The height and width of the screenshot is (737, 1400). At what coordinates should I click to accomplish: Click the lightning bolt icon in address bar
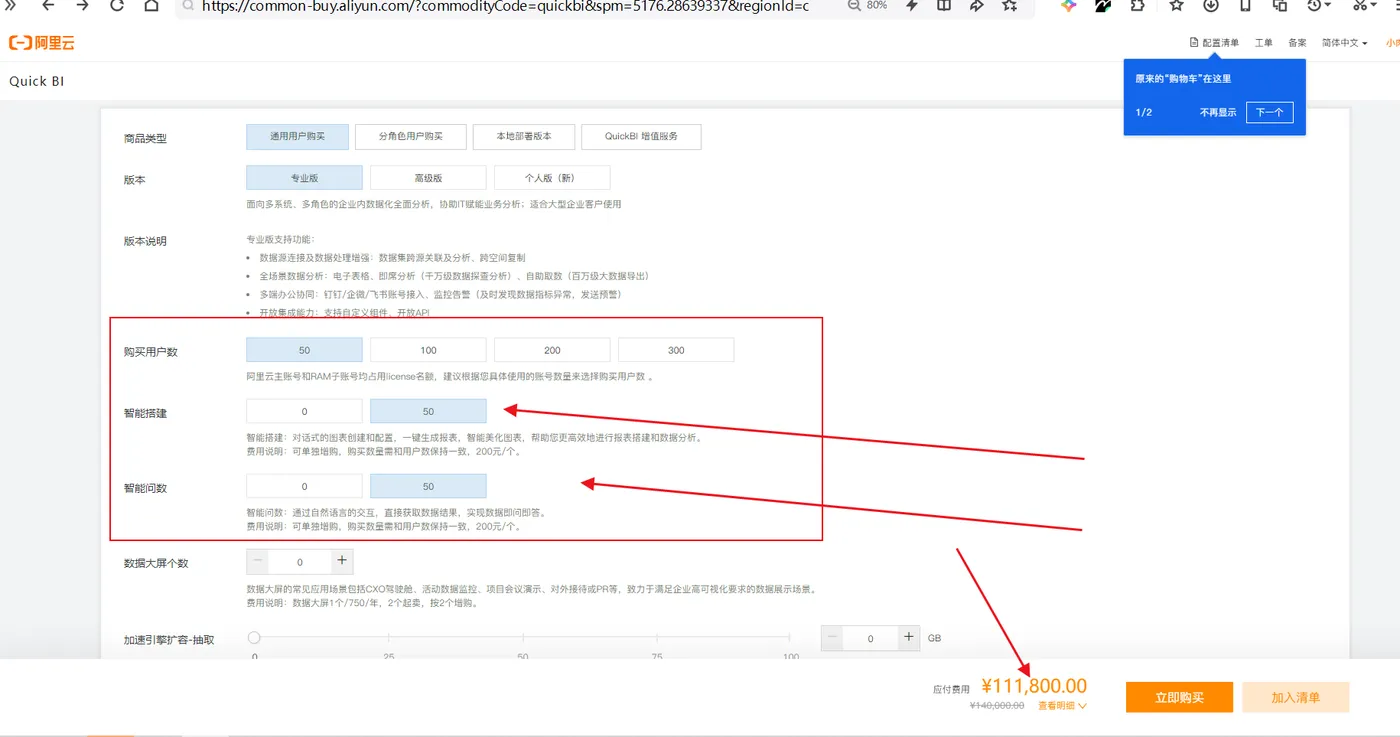pyautogui.click(x=912, y=5)
